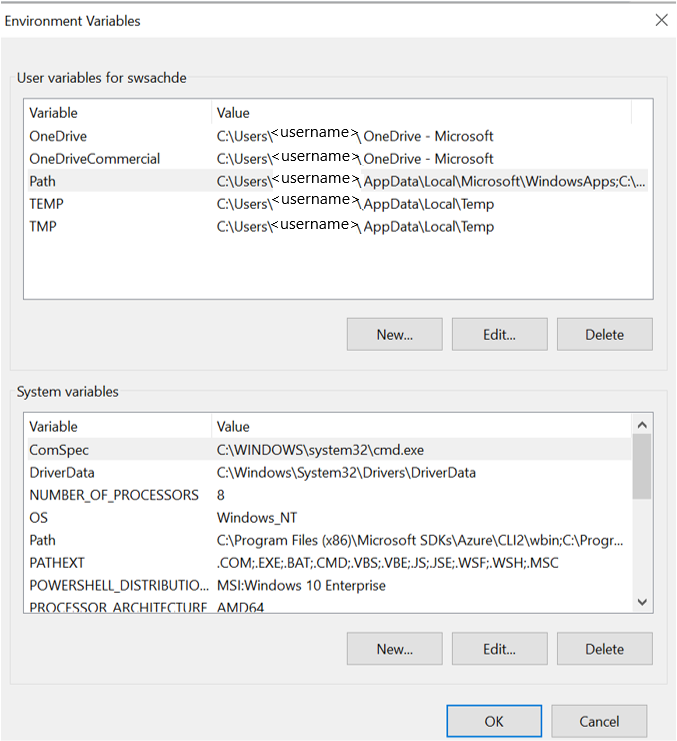
Task: Close the Environment Variables dialog
Action: [x=661, y=20]
